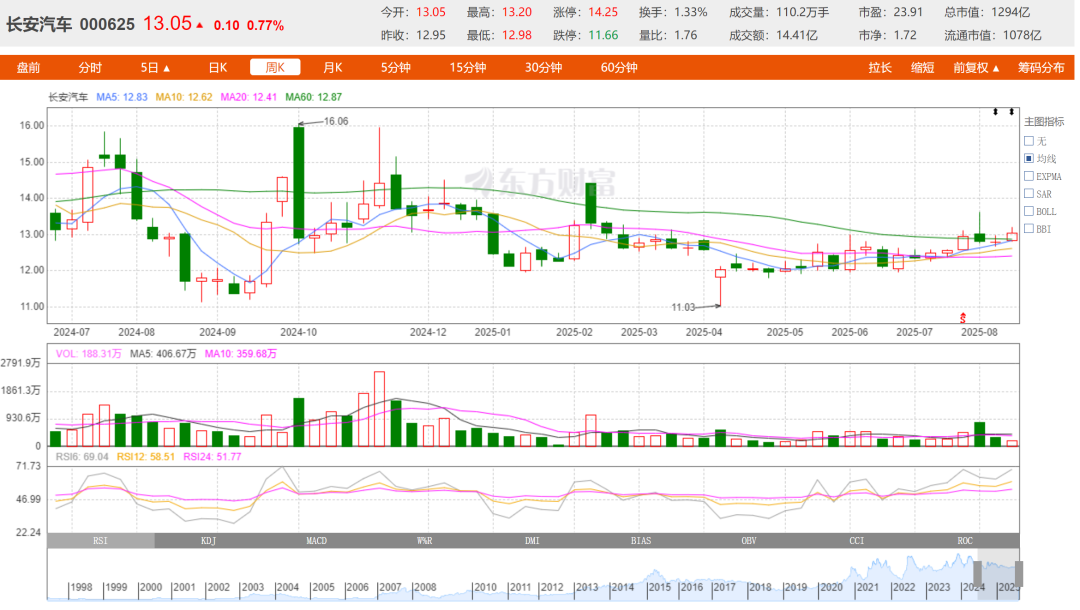Image resolution: width=1080 pixels, height=610 pixels.
Task: Click the RSI12: 58.51 label
Action: [x=146, y=456]
